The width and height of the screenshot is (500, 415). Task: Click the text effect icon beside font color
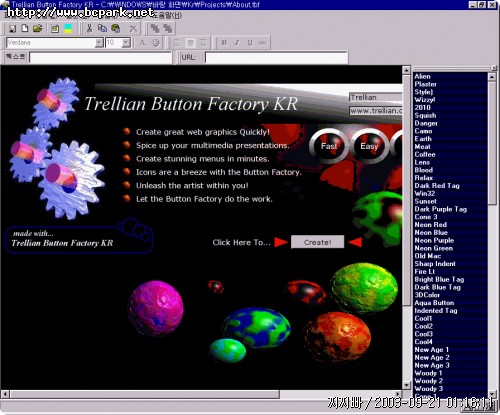coord(156,43)
